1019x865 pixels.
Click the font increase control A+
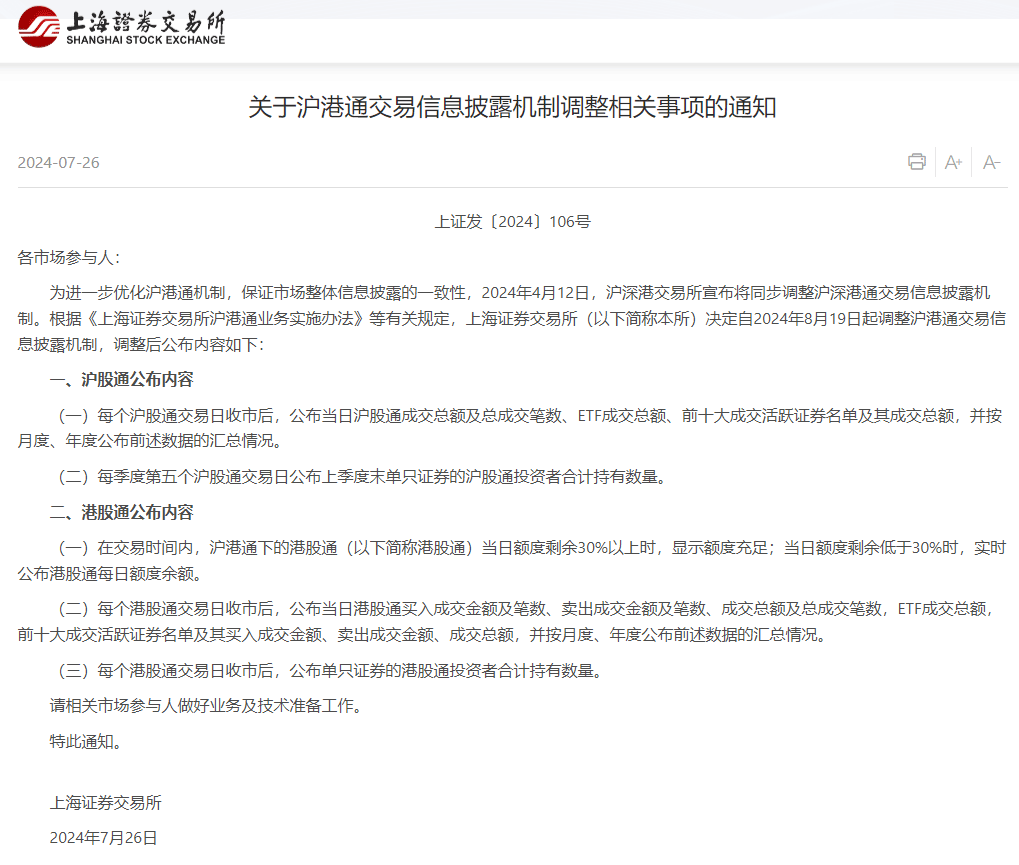click(952, 161)
